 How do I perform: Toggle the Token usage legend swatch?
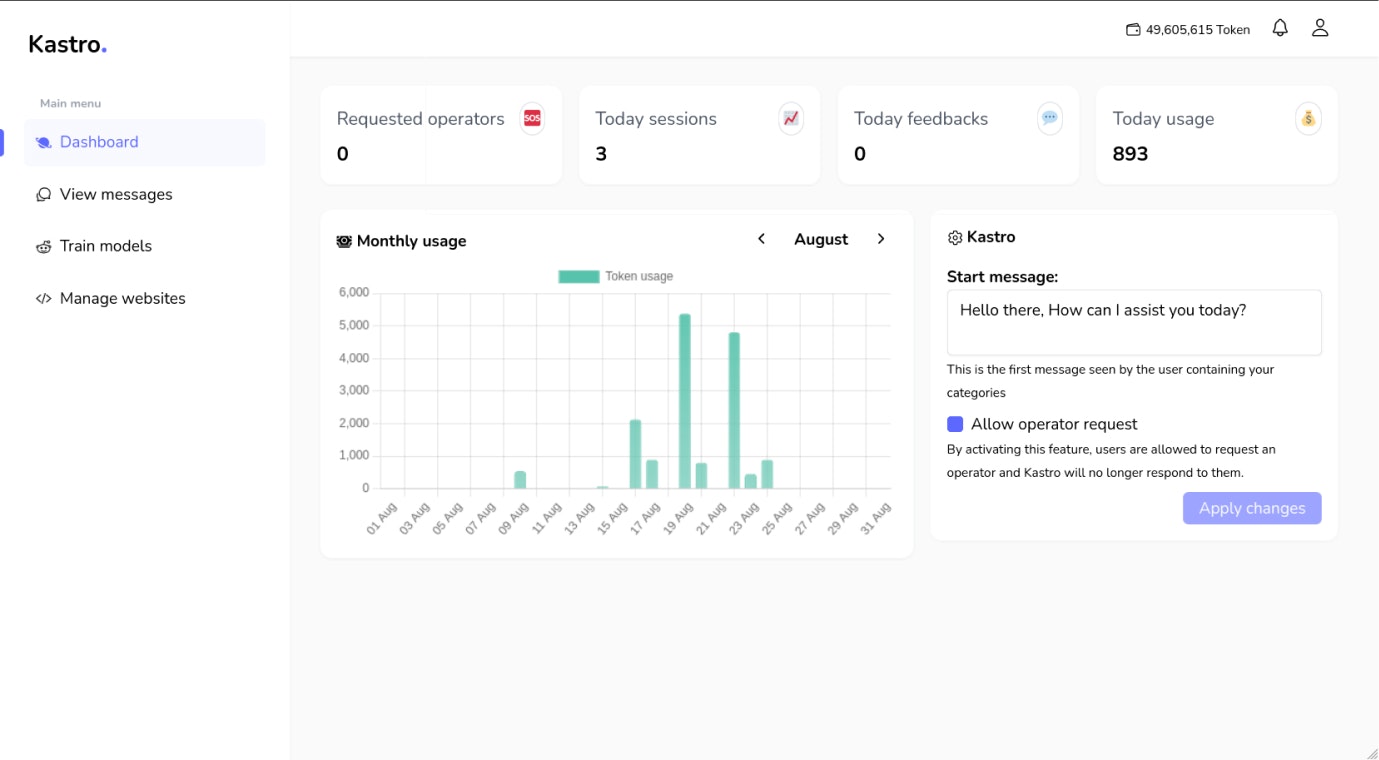coord(579,276)
